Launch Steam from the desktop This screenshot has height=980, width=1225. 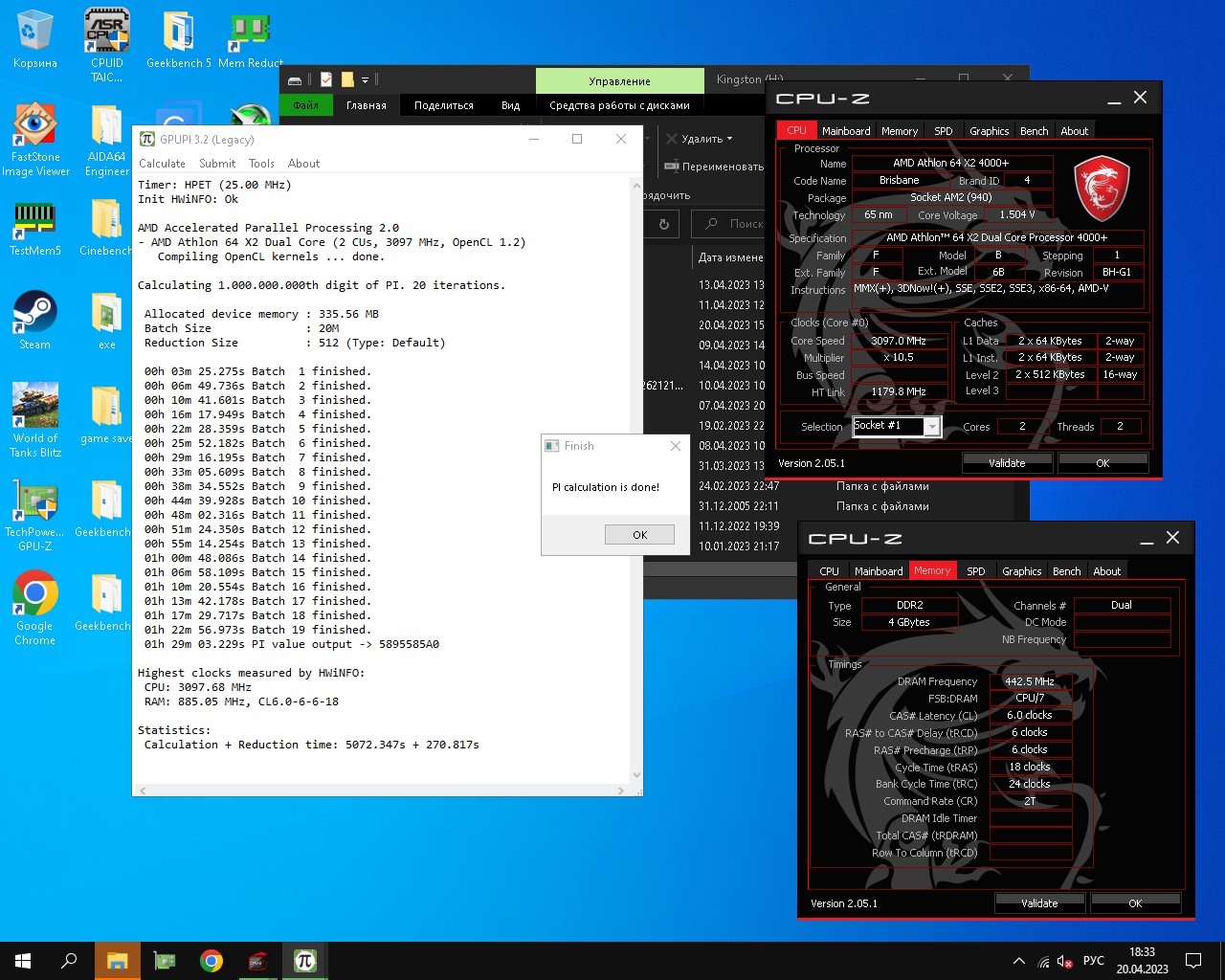coord(34,320)
